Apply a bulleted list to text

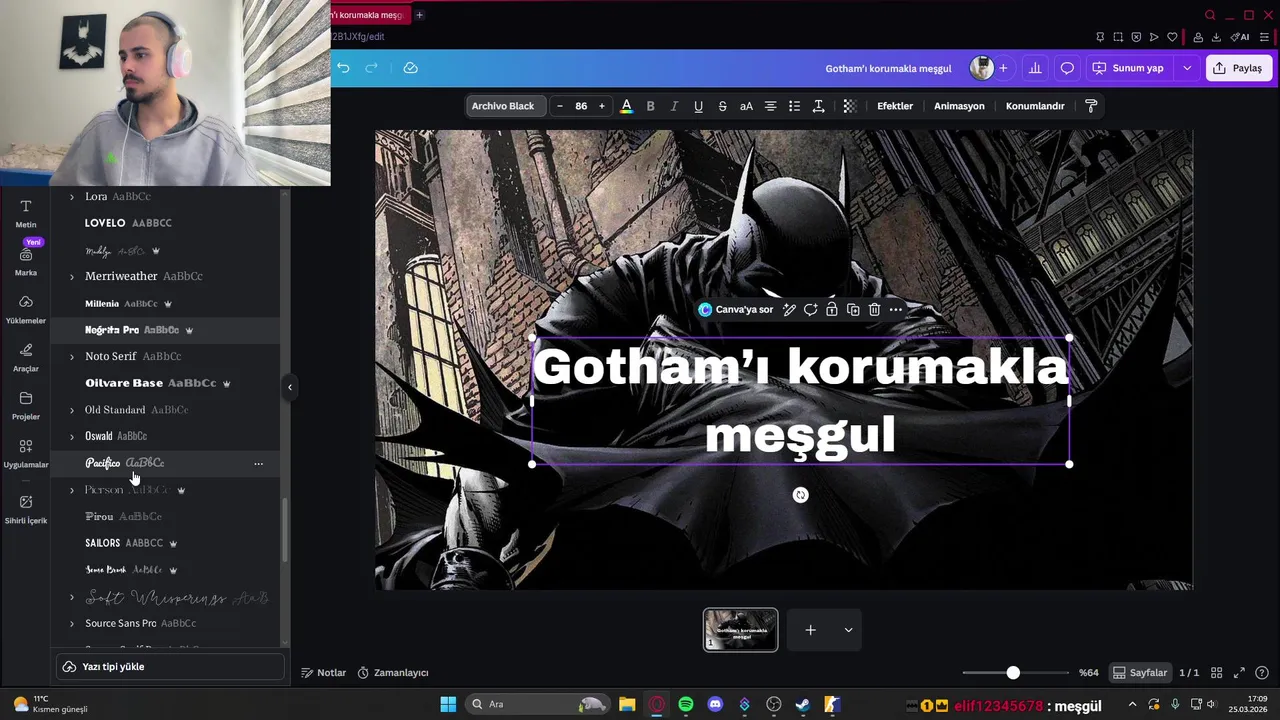(x=794, y=106)
